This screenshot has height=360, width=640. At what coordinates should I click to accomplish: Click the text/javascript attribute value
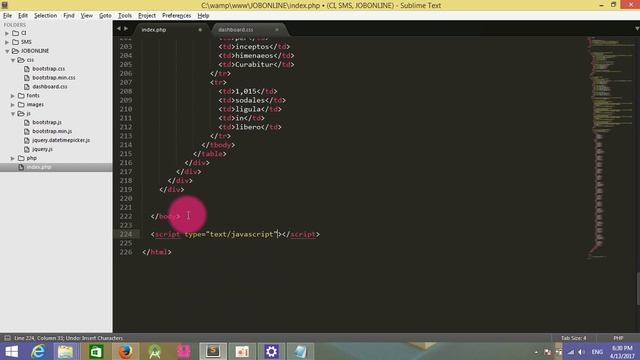pyautogui.click(x=242, y=234)
